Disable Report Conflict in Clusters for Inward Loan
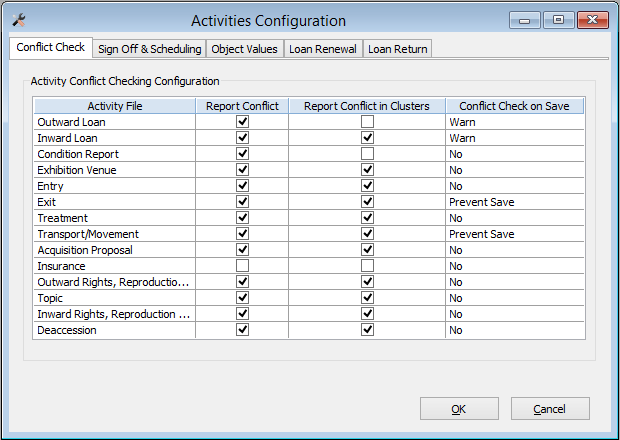The height and width of the screenshot is (440, 620). (x=367, y=138)
